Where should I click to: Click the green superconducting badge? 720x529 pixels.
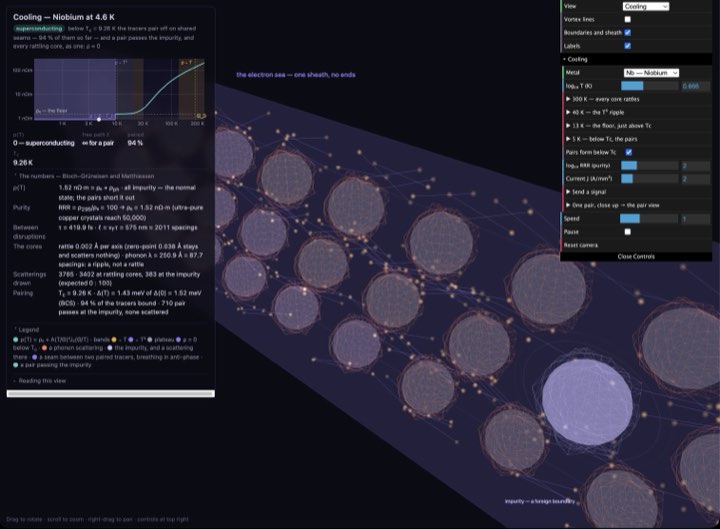click(38, 28)
